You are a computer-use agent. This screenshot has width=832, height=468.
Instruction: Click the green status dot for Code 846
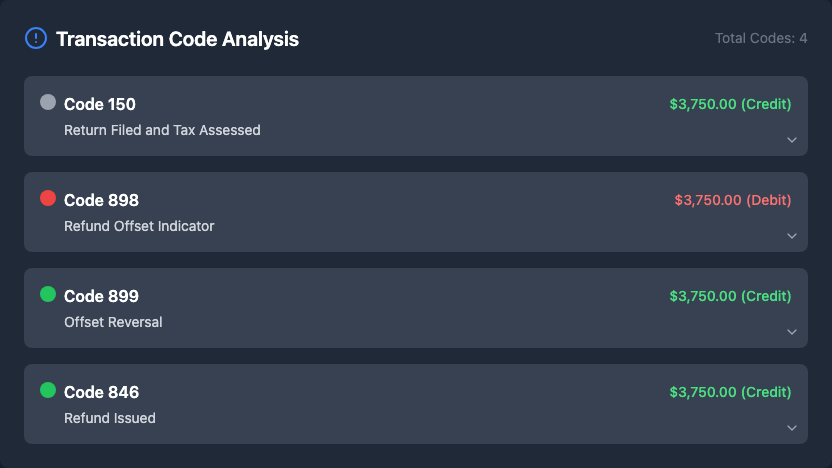48,390
